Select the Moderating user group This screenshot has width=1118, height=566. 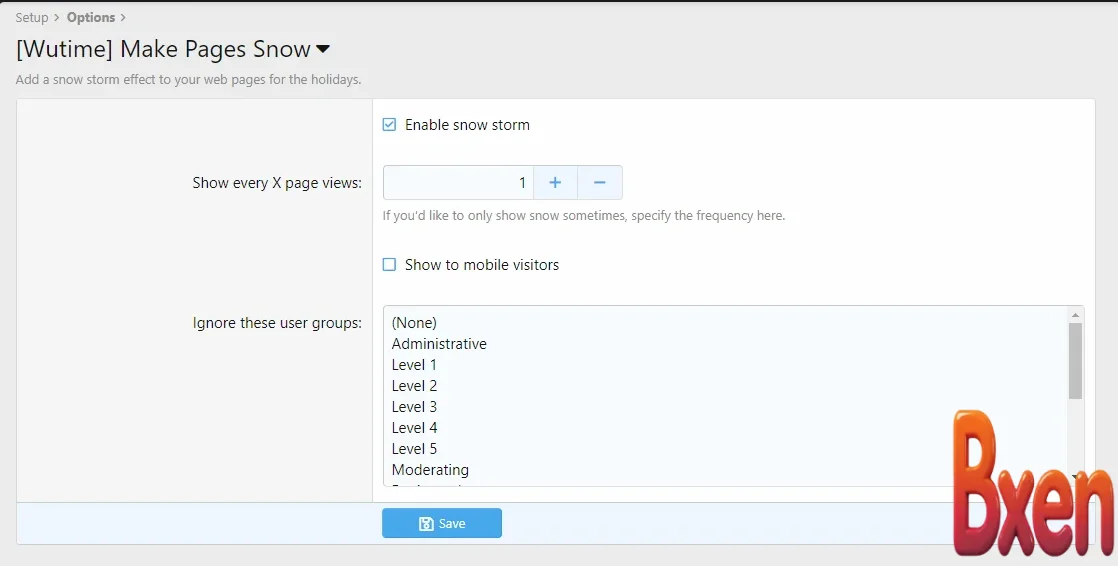click(430, 470)
